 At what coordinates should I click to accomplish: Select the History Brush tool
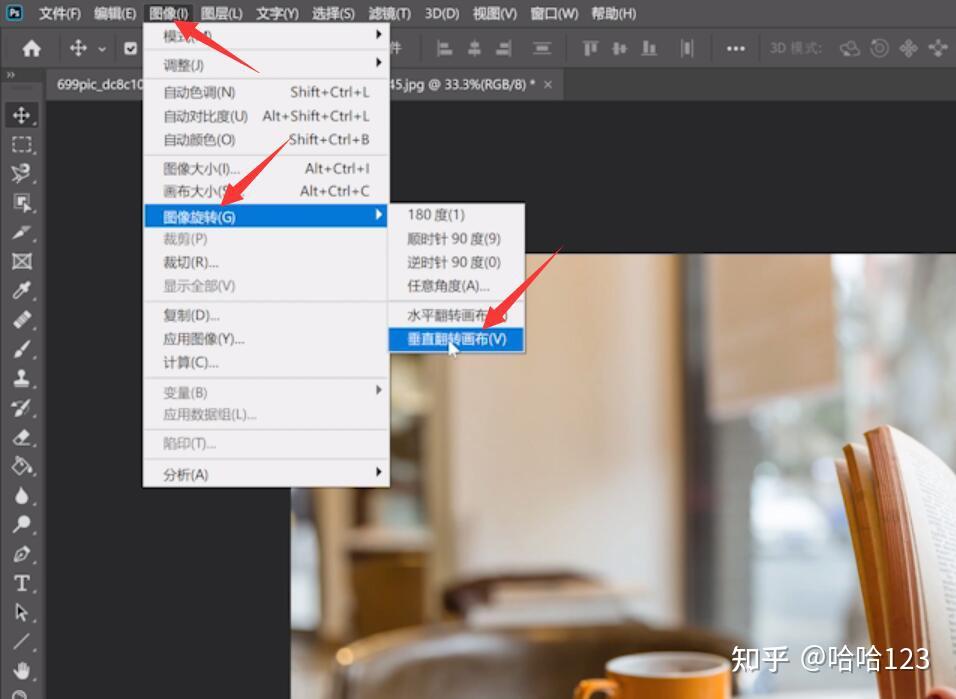[x=21, y=408]
